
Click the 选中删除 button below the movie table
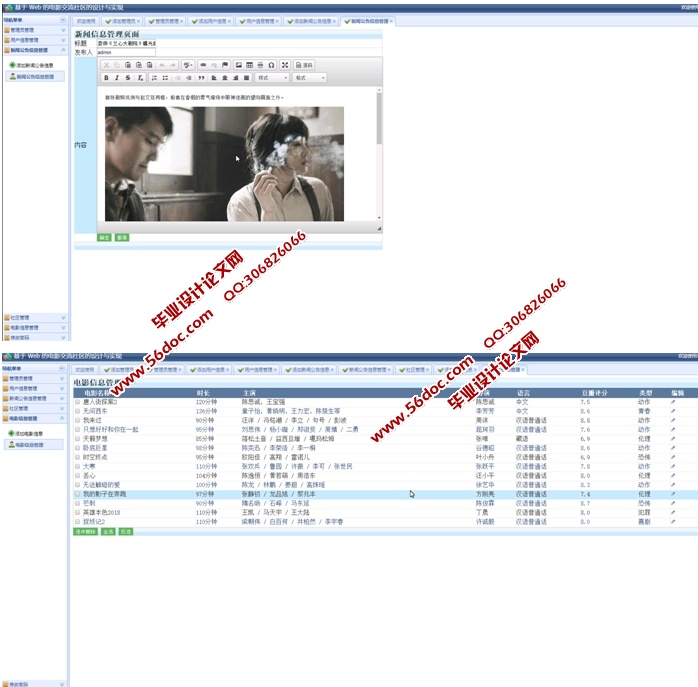(x=85, y=532)
